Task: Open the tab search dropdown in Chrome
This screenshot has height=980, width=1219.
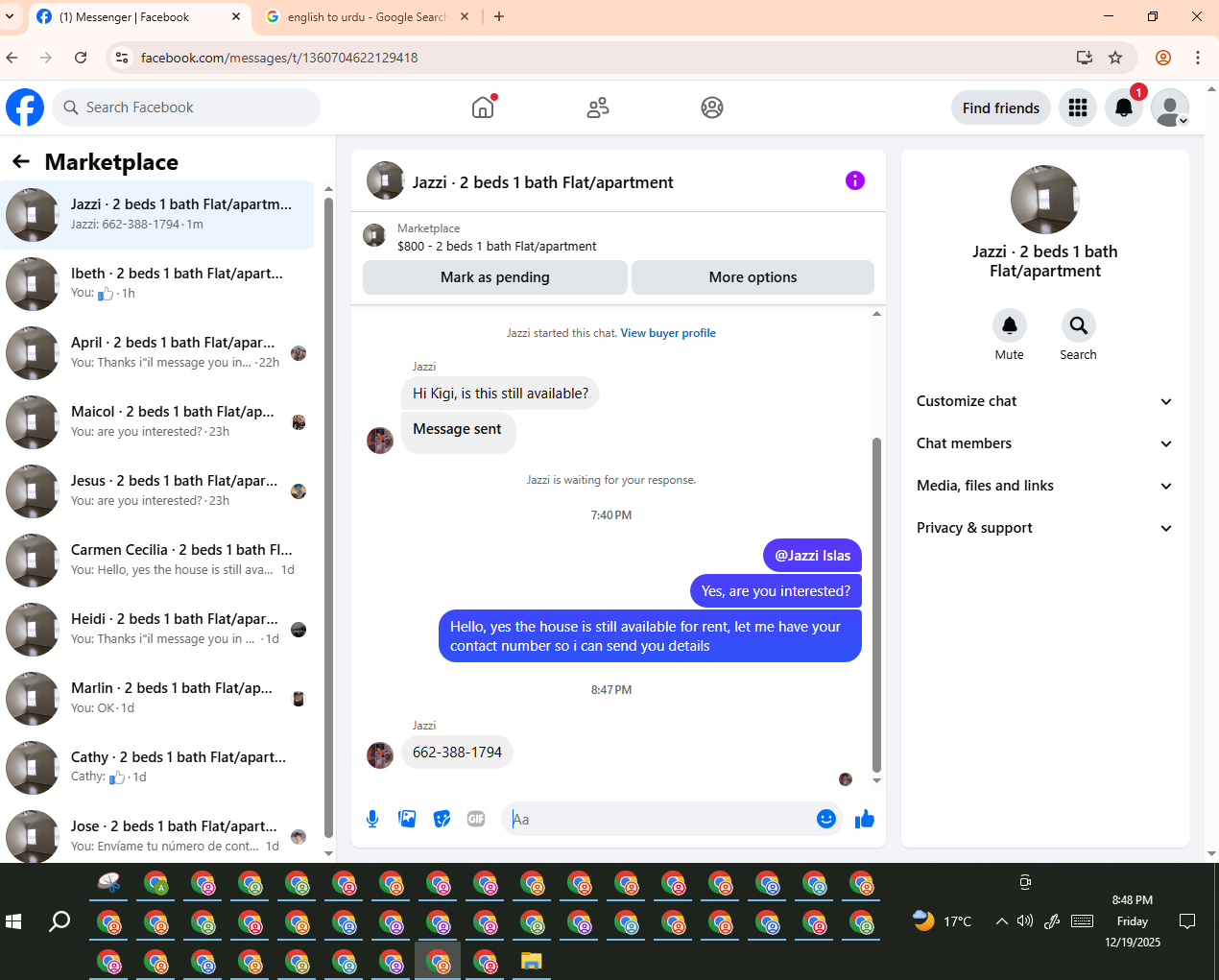Action: (10, 16)
